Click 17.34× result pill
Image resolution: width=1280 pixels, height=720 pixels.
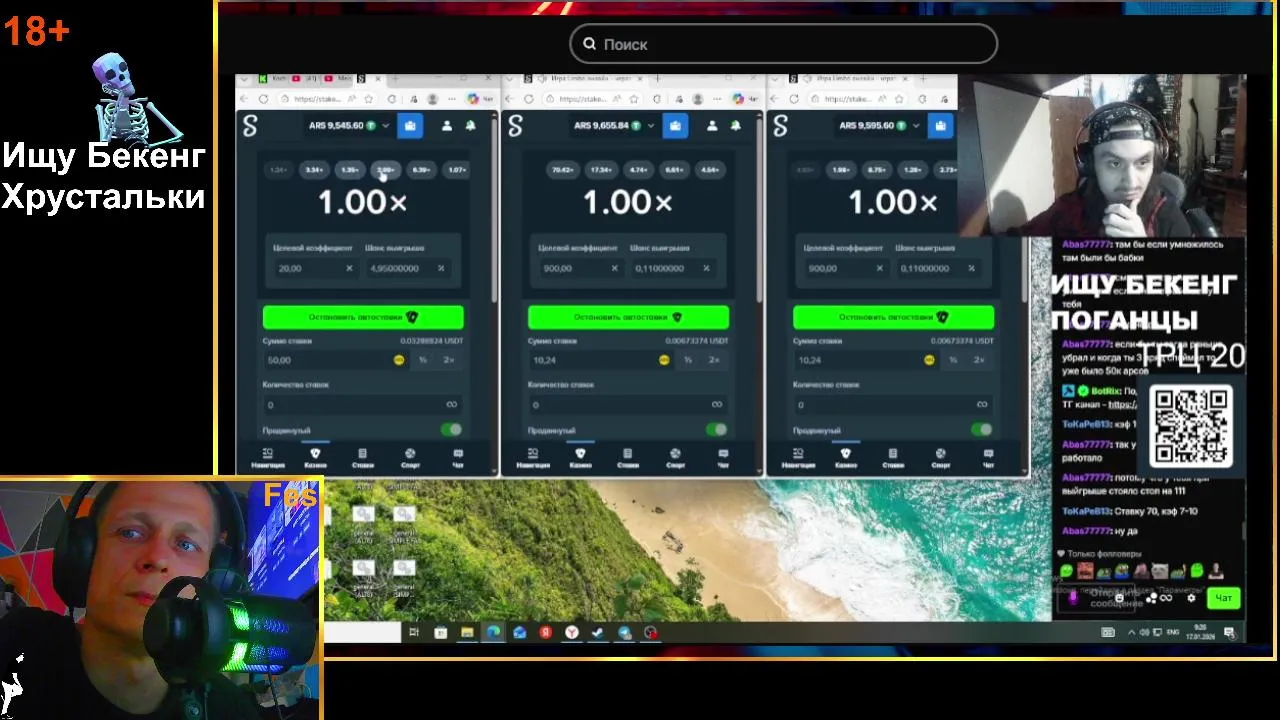[x=600, y=170]
